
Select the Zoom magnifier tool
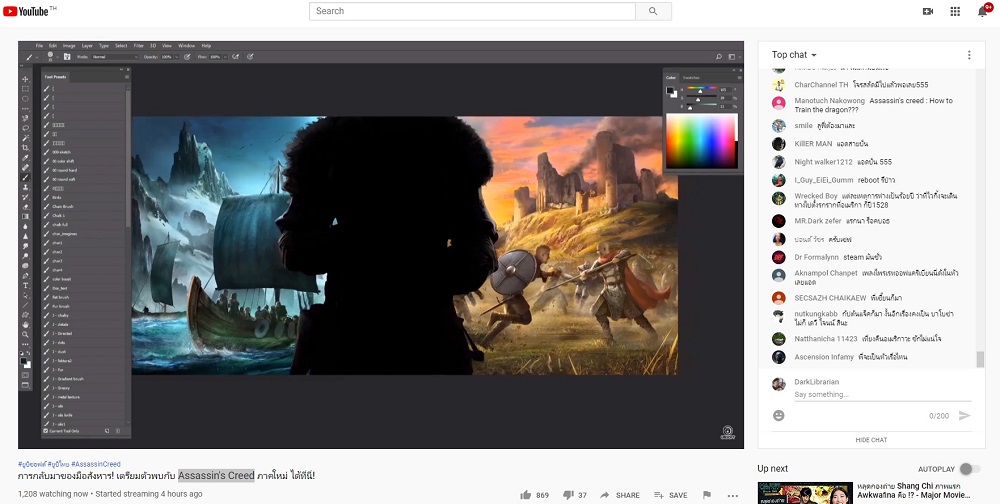(26, 334)
